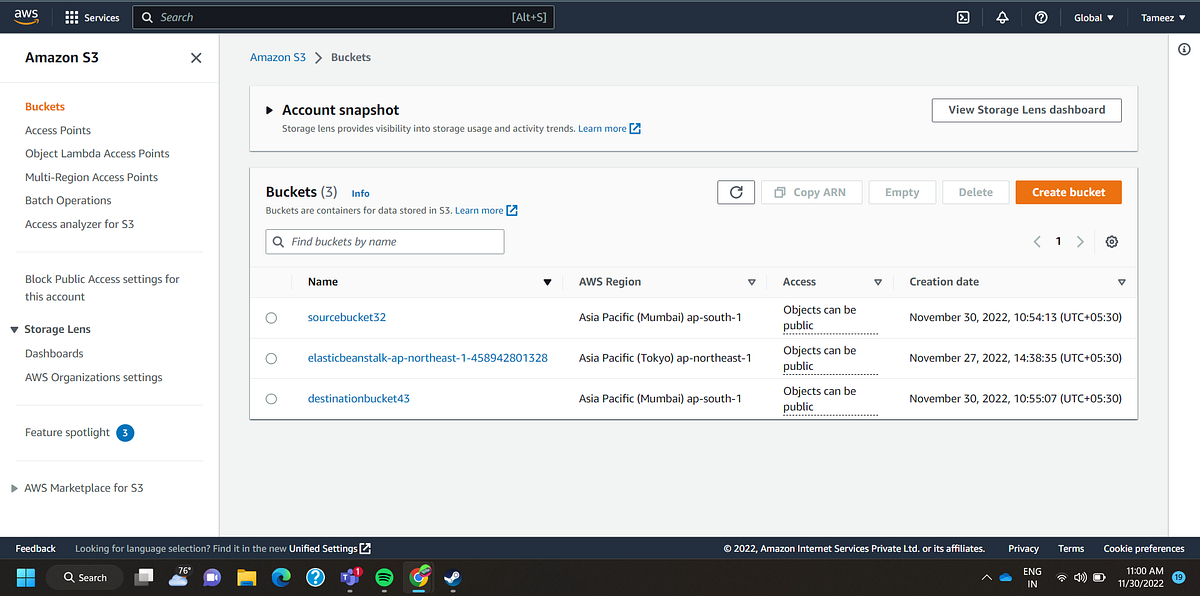The image size is (1200, 596).
Task: Open bucket list preferences gear
Action: (x=1111, y=241)
